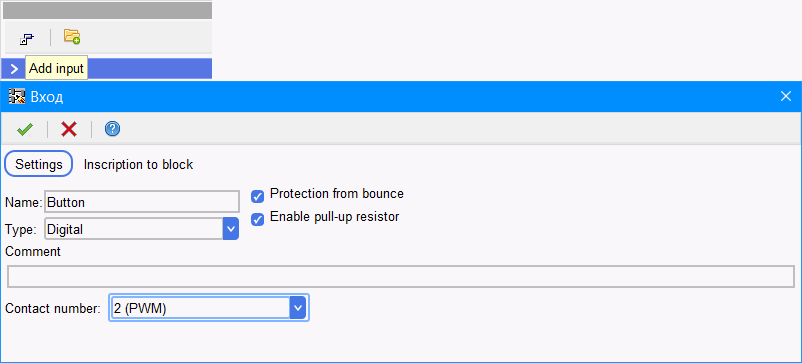Click the Add input toolbar icon
802x363 pixels.
(27, 38)
